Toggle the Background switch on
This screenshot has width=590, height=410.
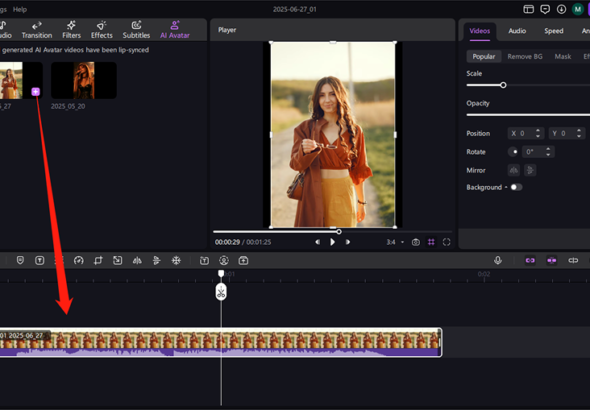pyautogui.click(x=516, y=187)
